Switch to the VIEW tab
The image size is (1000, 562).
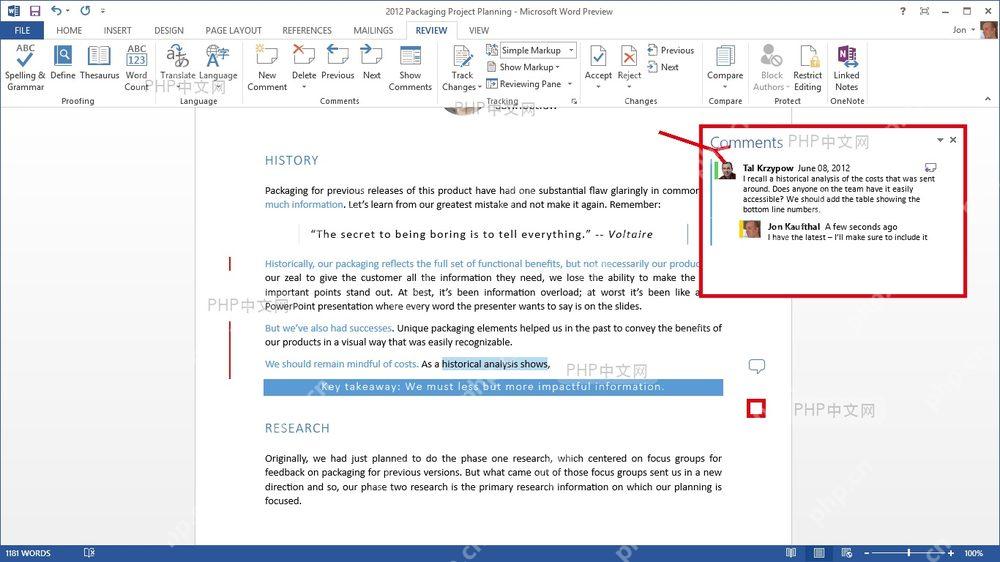(479, 30)
